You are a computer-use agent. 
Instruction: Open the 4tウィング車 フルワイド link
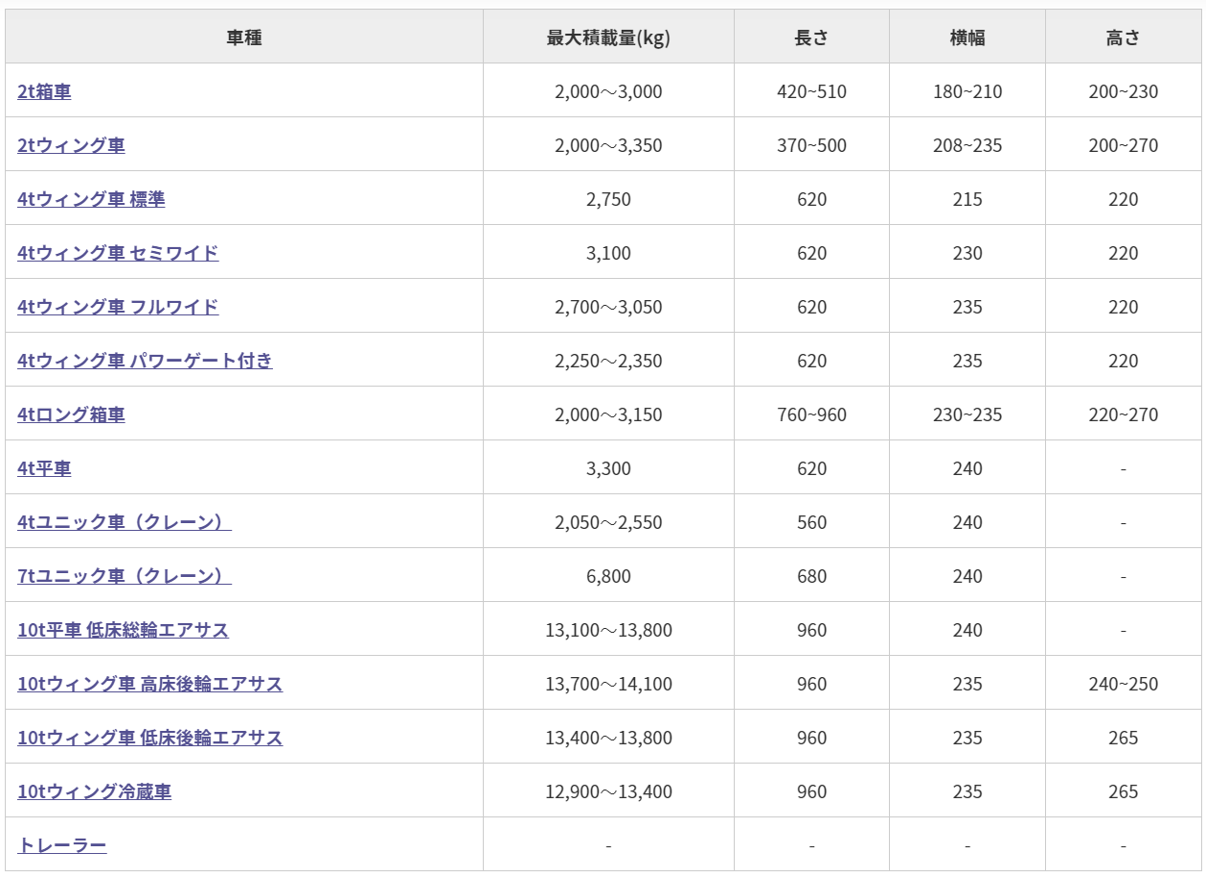point(118,307)
